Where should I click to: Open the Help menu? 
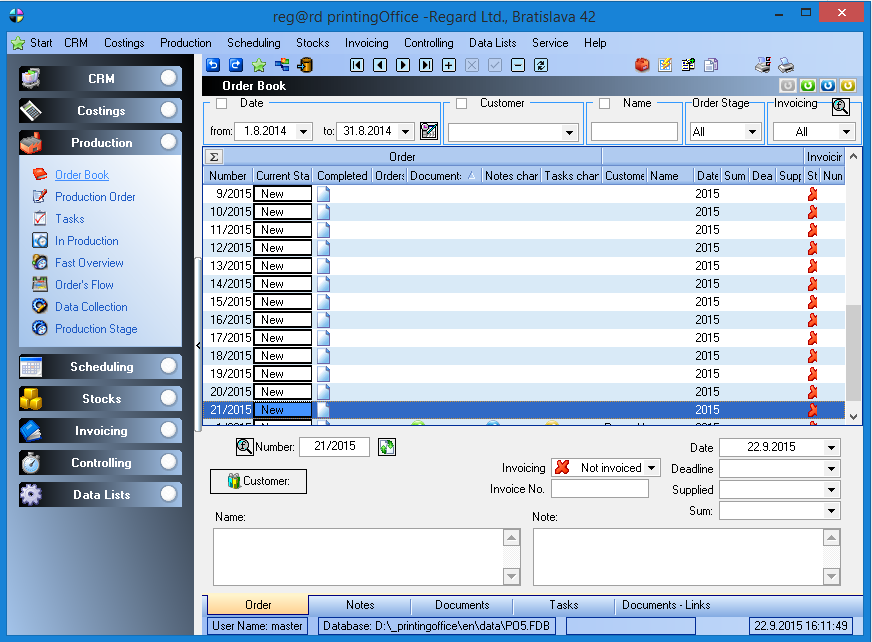pyautogui.click(x=595, y=43)
